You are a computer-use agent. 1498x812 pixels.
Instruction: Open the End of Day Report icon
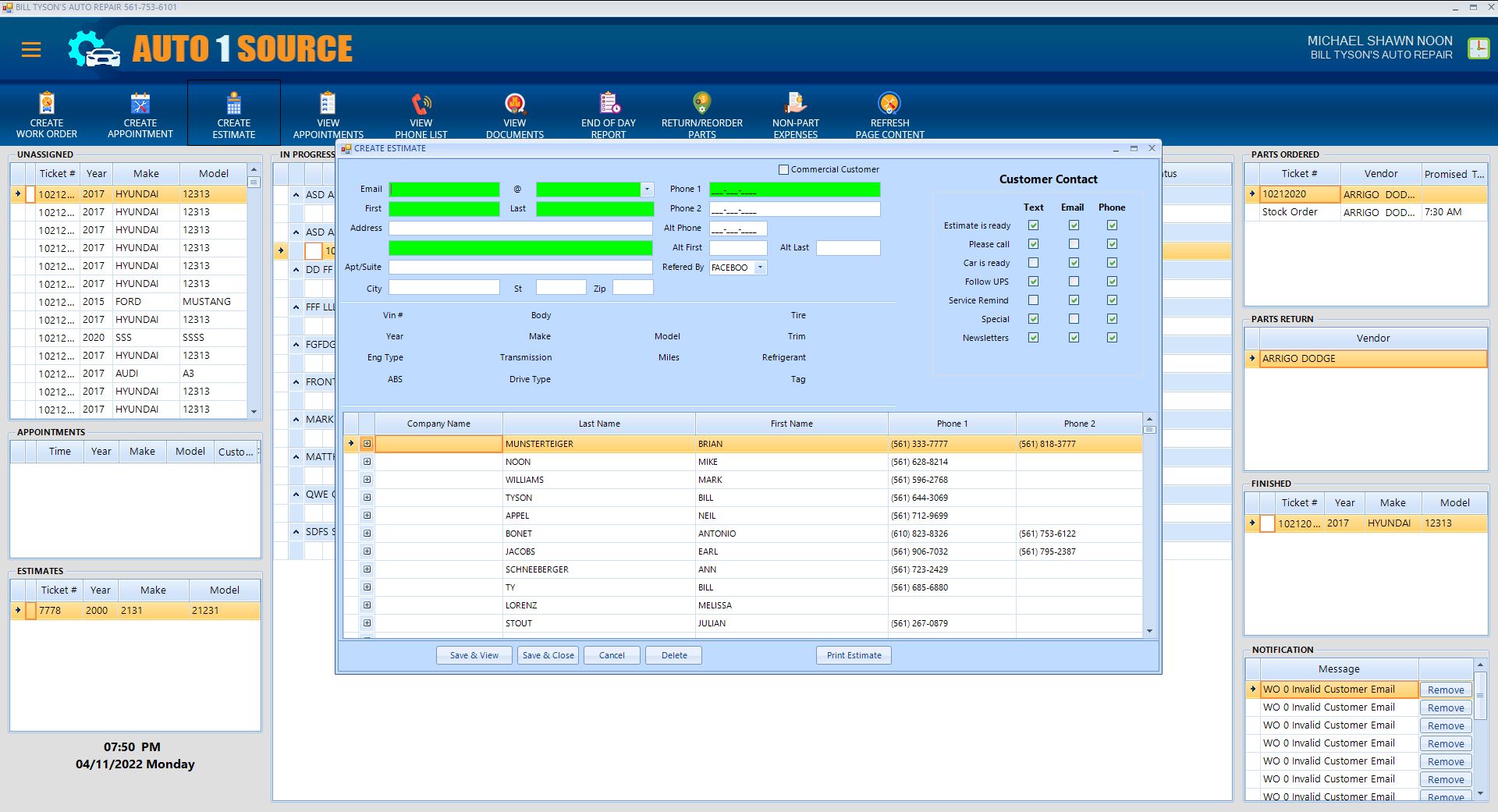coord(609,104)
